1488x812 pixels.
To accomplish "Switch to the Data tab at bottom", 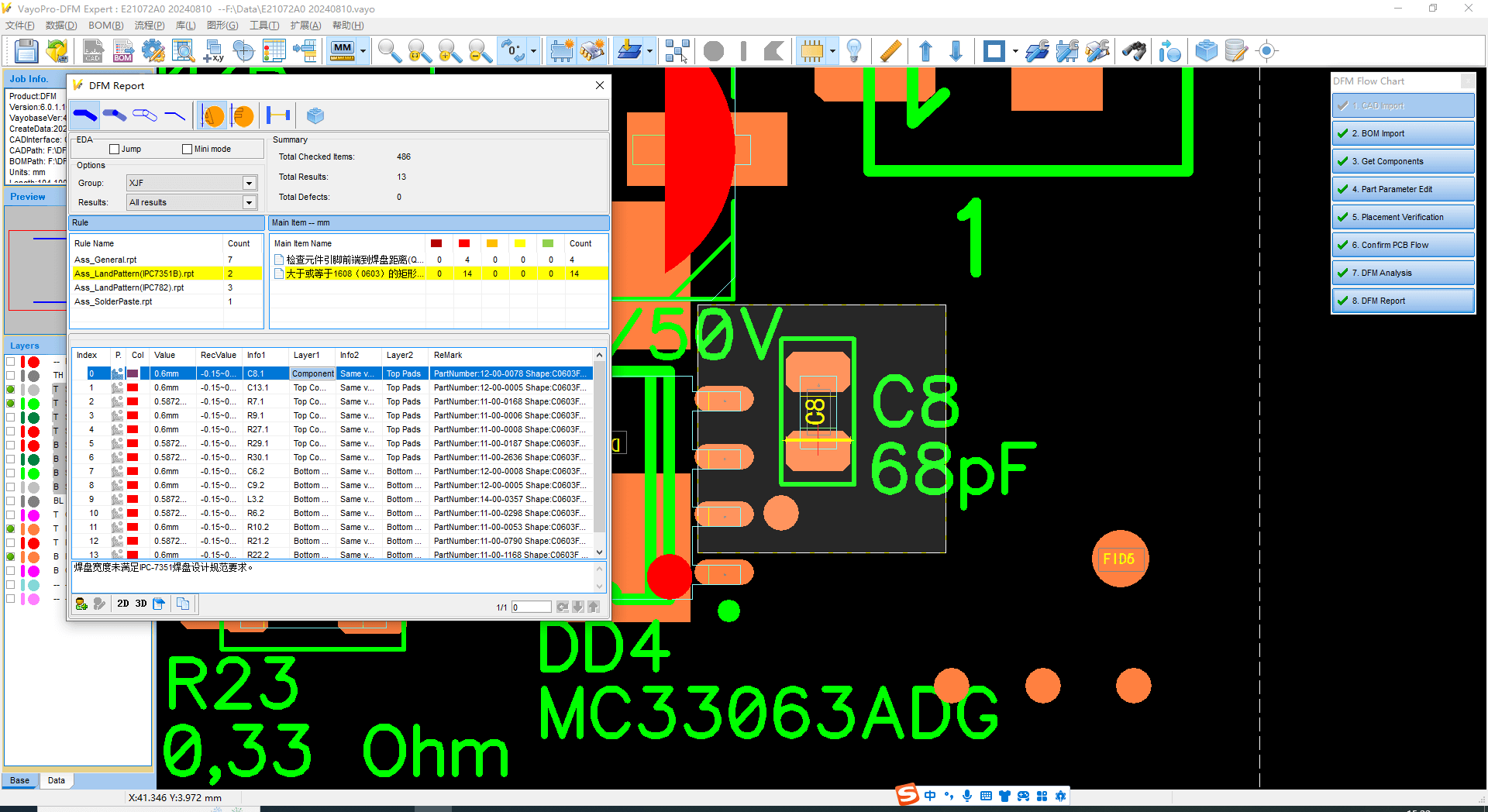I will (56, 780).
